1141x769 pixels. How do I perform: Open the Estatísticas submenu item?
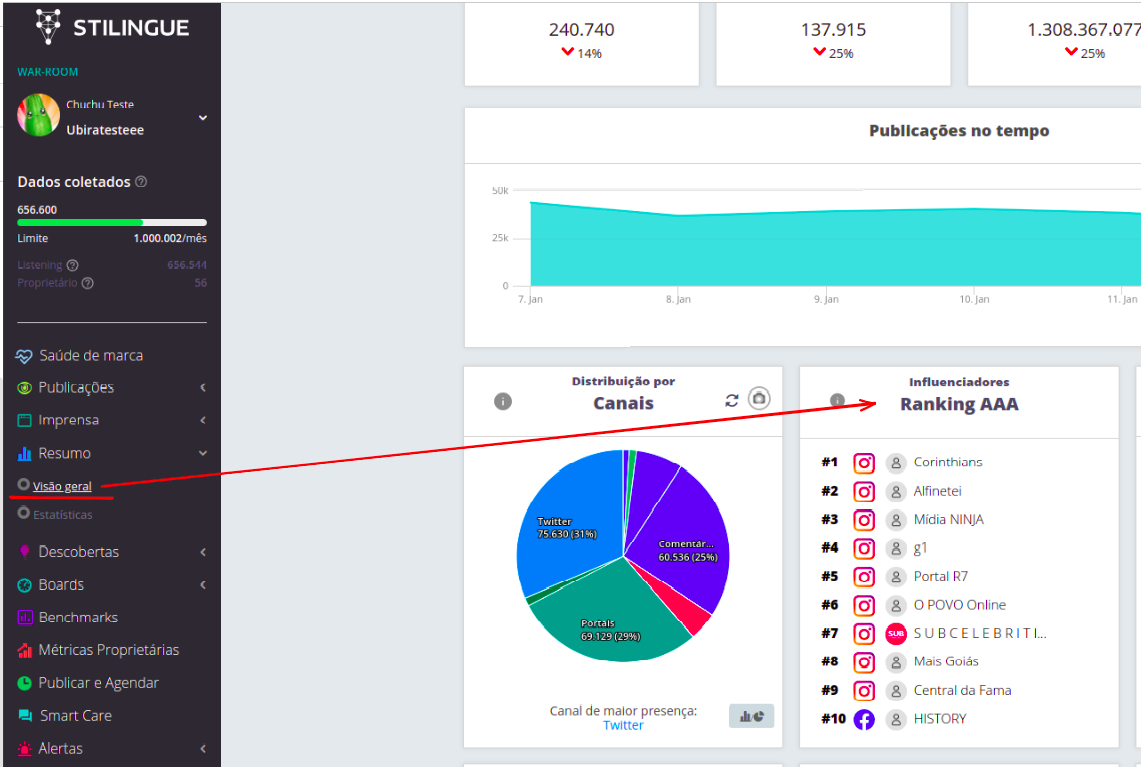tap(63, 514)
